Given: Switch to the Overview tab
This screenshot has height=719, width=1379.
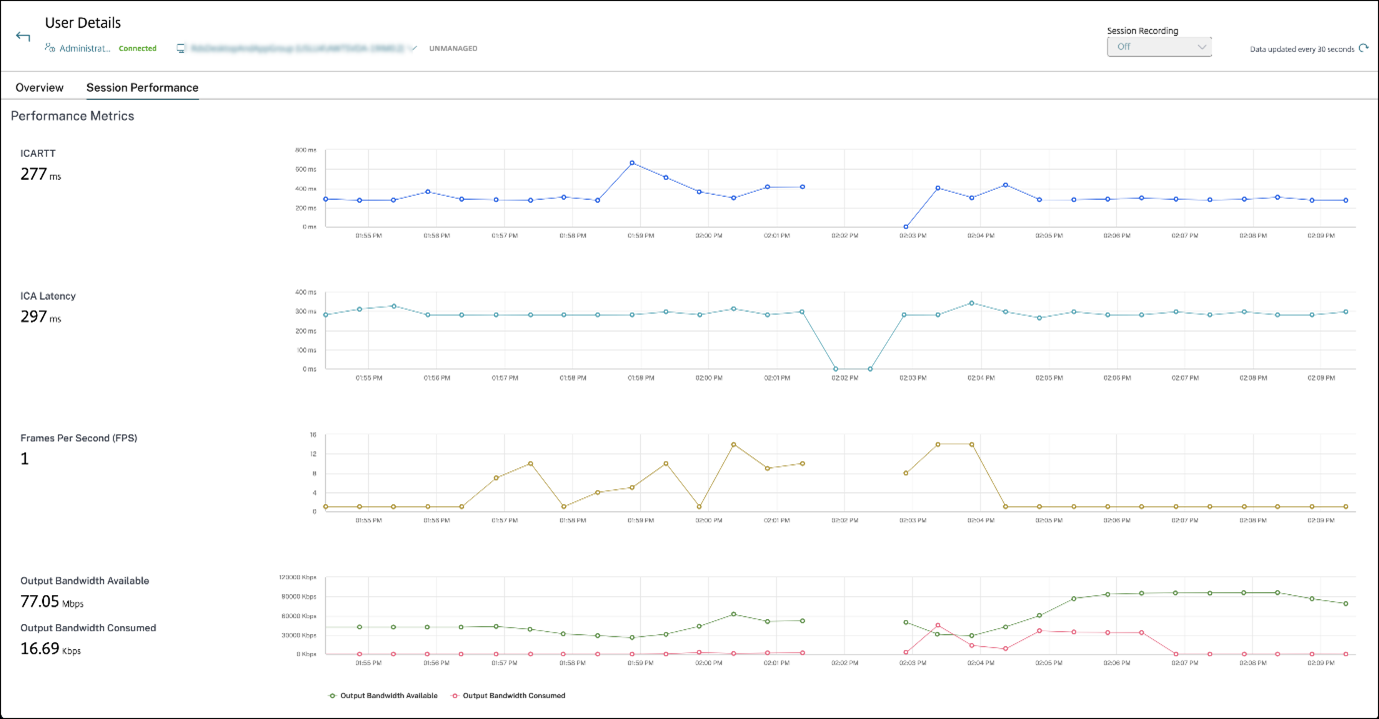Looking at the screenshot, I should (39, 88).
